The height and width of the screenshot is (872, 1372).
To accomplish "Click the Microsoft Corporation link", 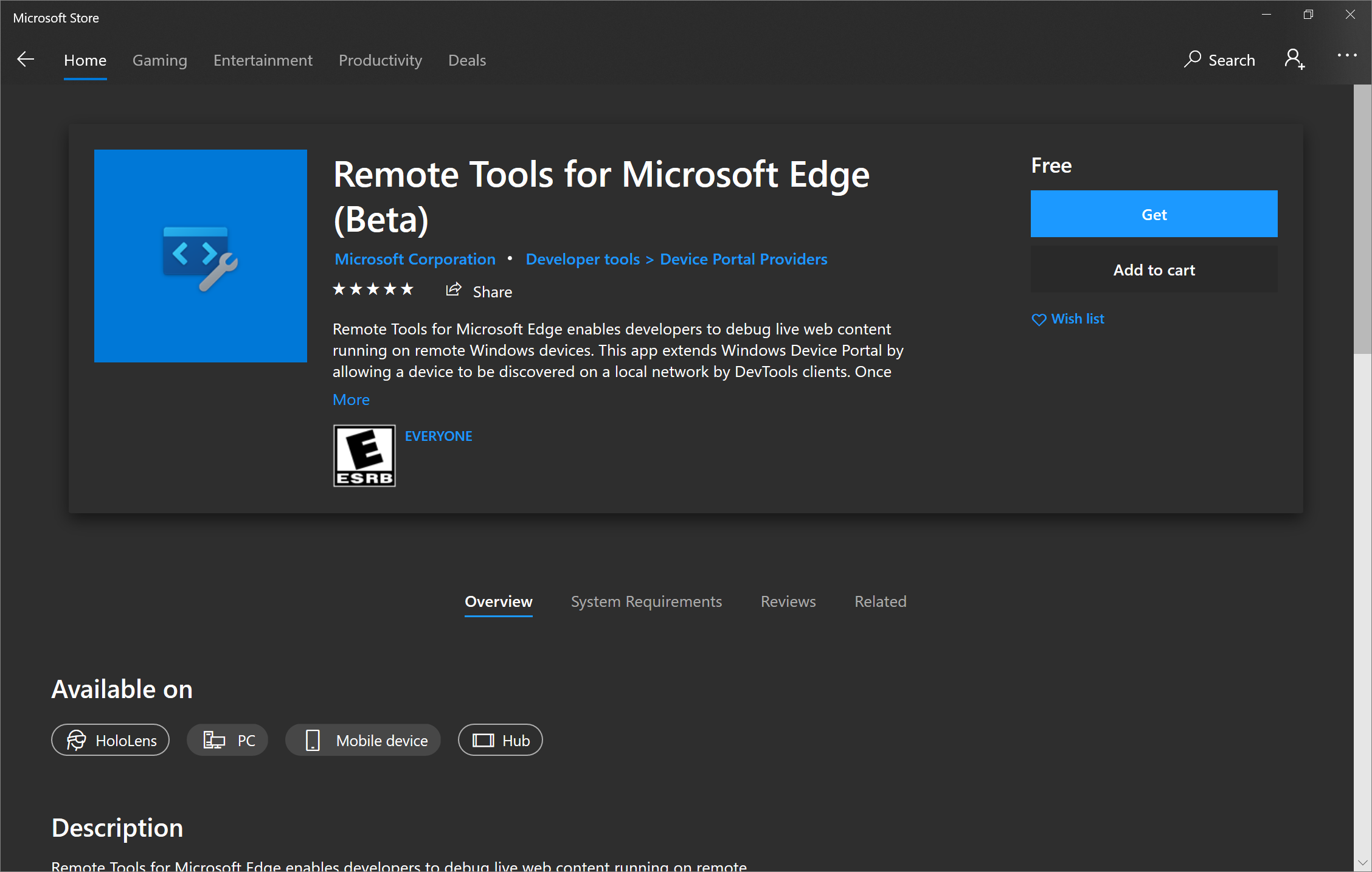I will (x=415, y=259).
